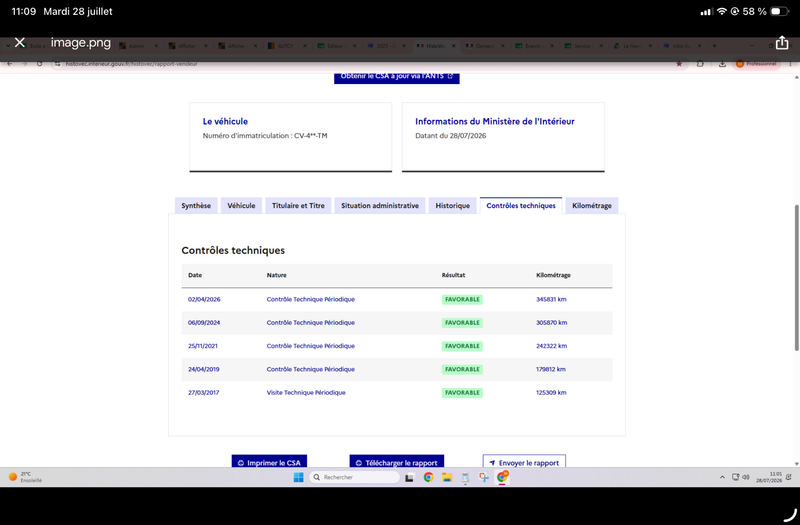
Task: Click the Résultat column header
Action: pos(453,275)
